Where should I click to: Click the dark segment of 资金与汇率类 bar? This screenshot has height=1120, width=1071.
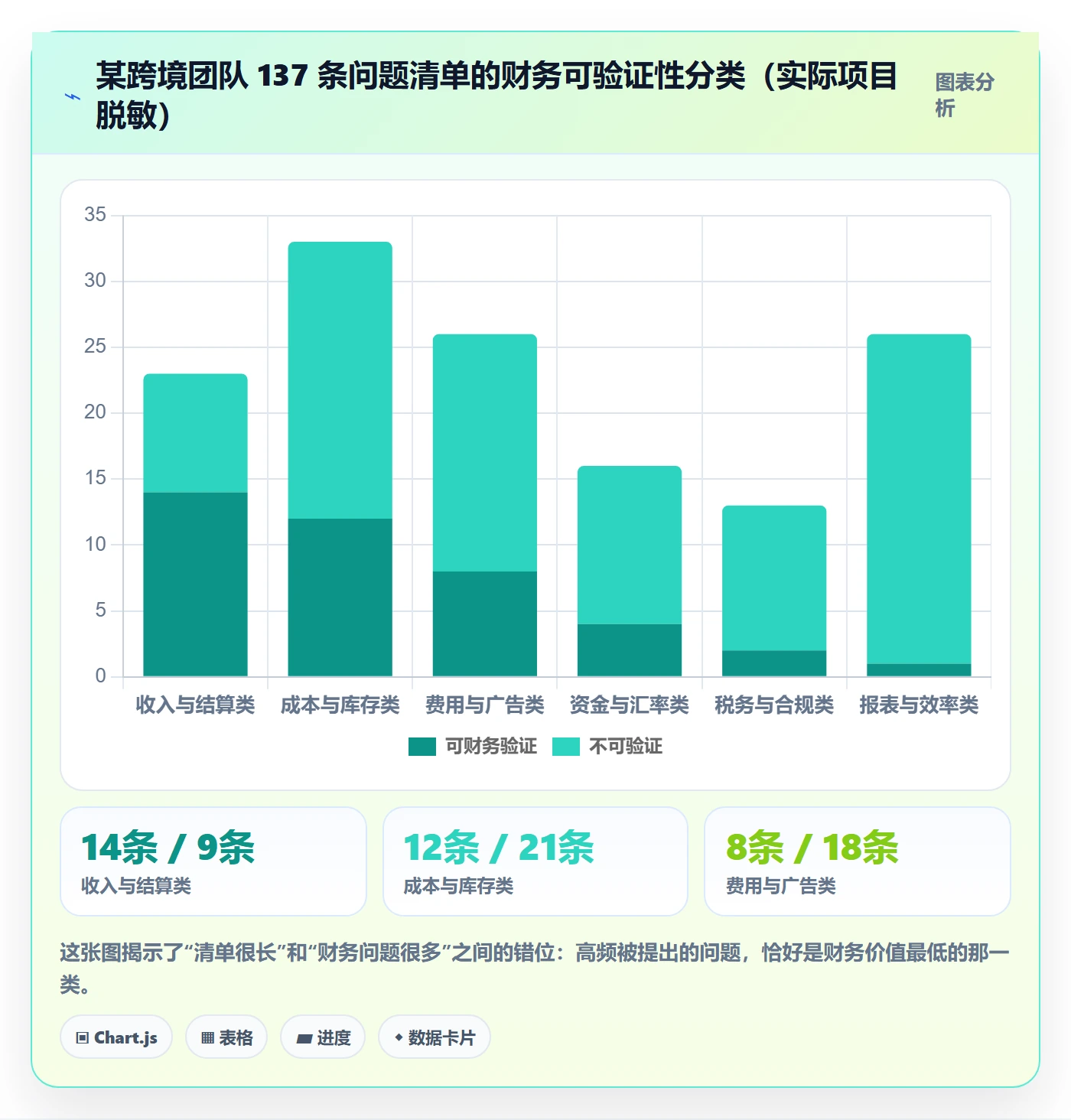(630, 650)
